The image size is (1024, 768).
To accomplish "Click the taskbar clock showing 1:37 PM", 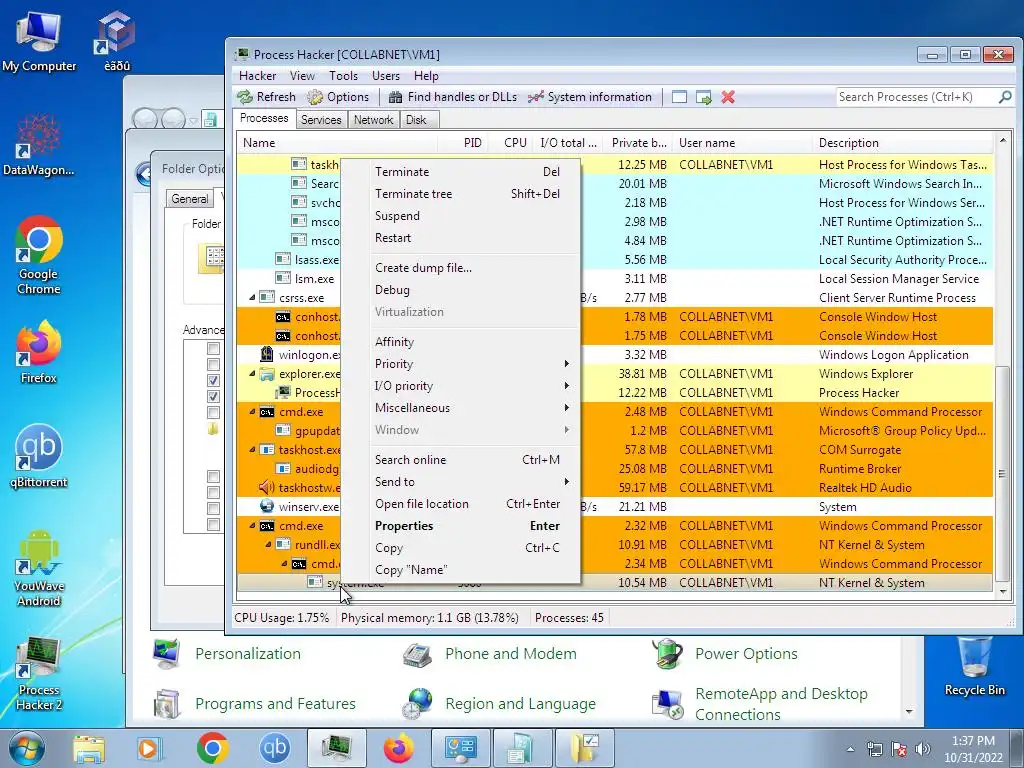I will 973,749.
